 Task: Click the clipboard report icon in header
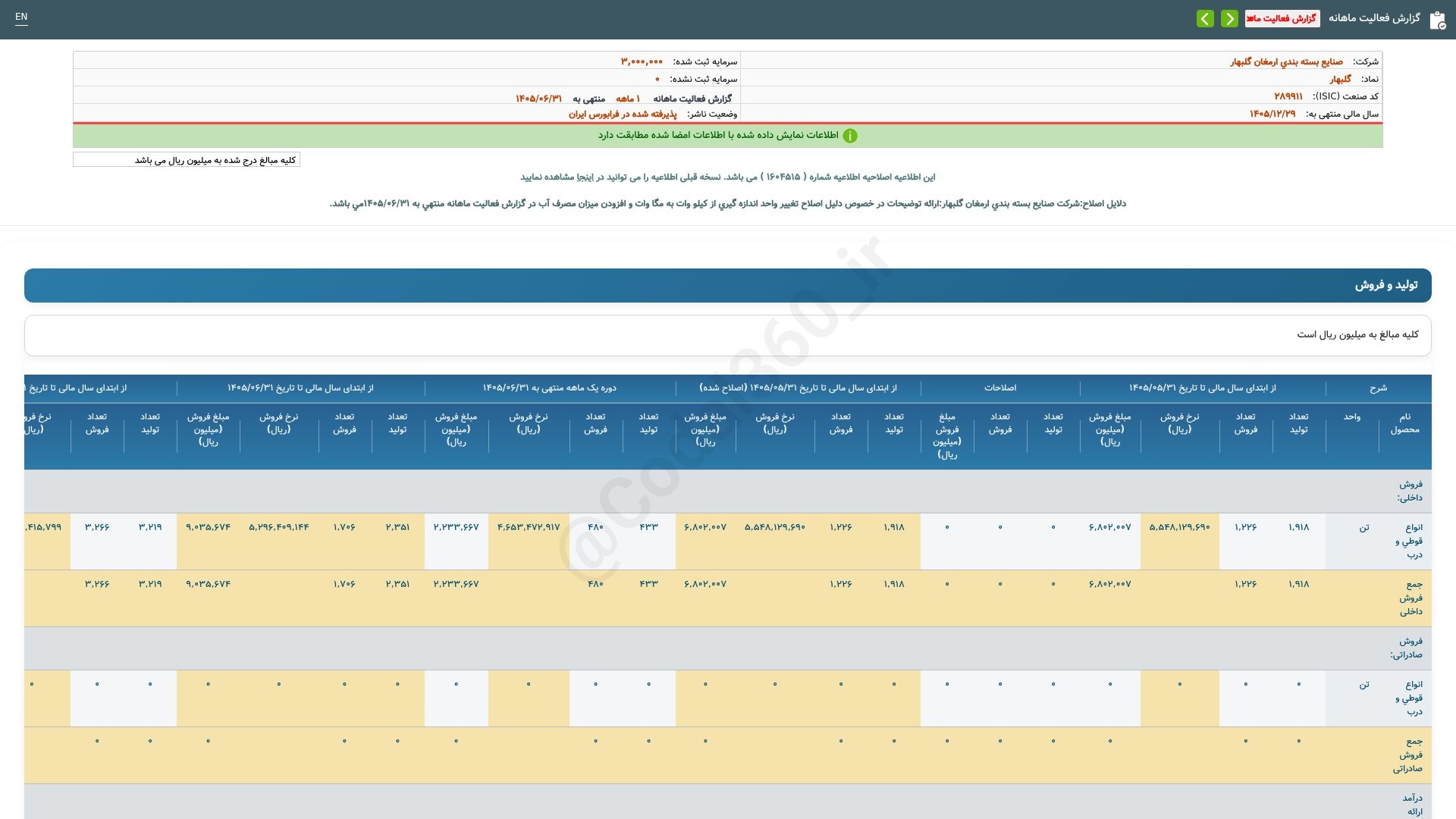[x=1437, y=20]
